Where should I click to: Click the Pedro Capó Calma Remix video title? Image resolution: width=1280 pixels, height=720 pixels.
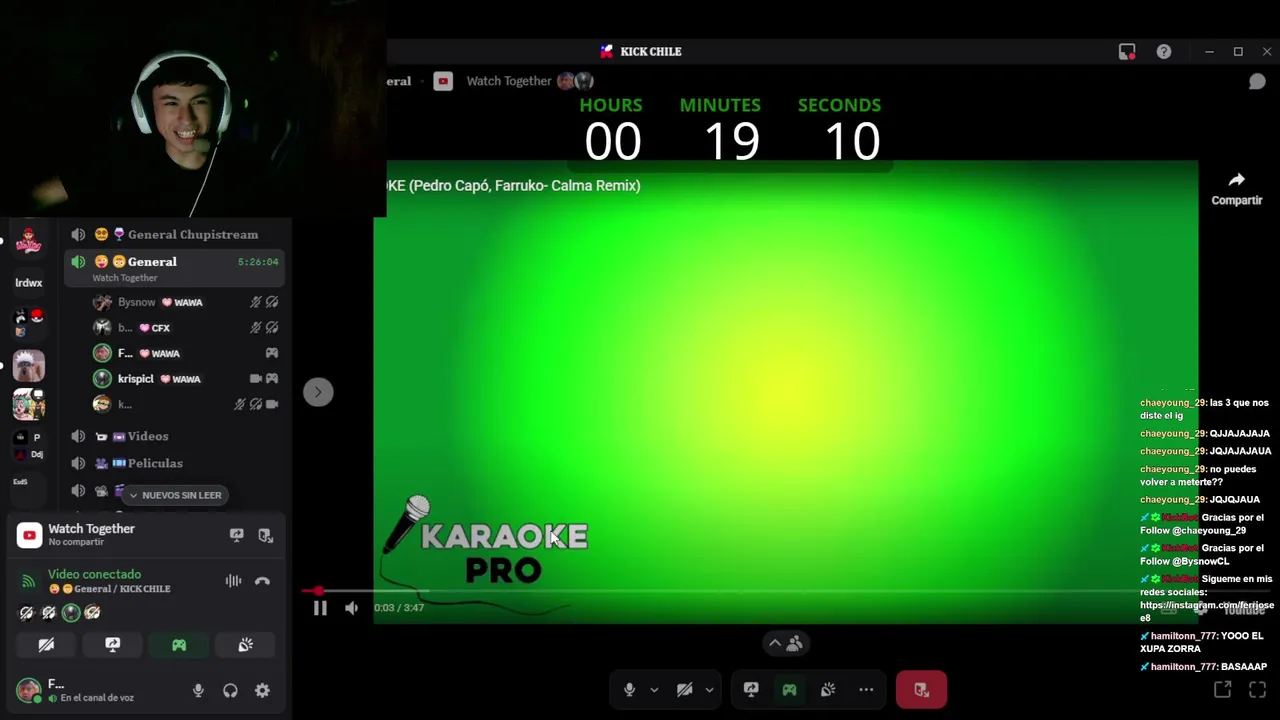coord(514,186)
